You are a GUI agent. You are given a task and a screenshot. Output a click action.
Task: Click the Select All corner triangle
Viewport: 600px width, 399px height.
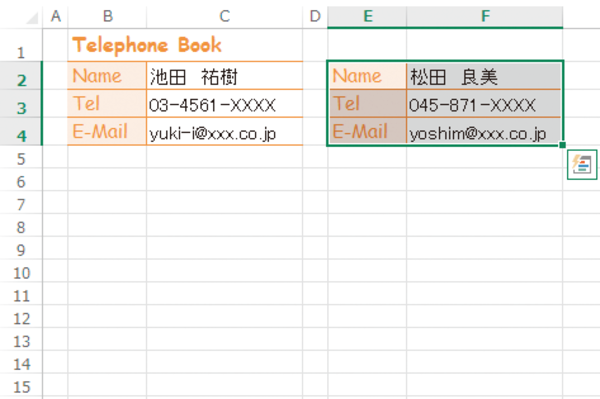pos(32,18)
